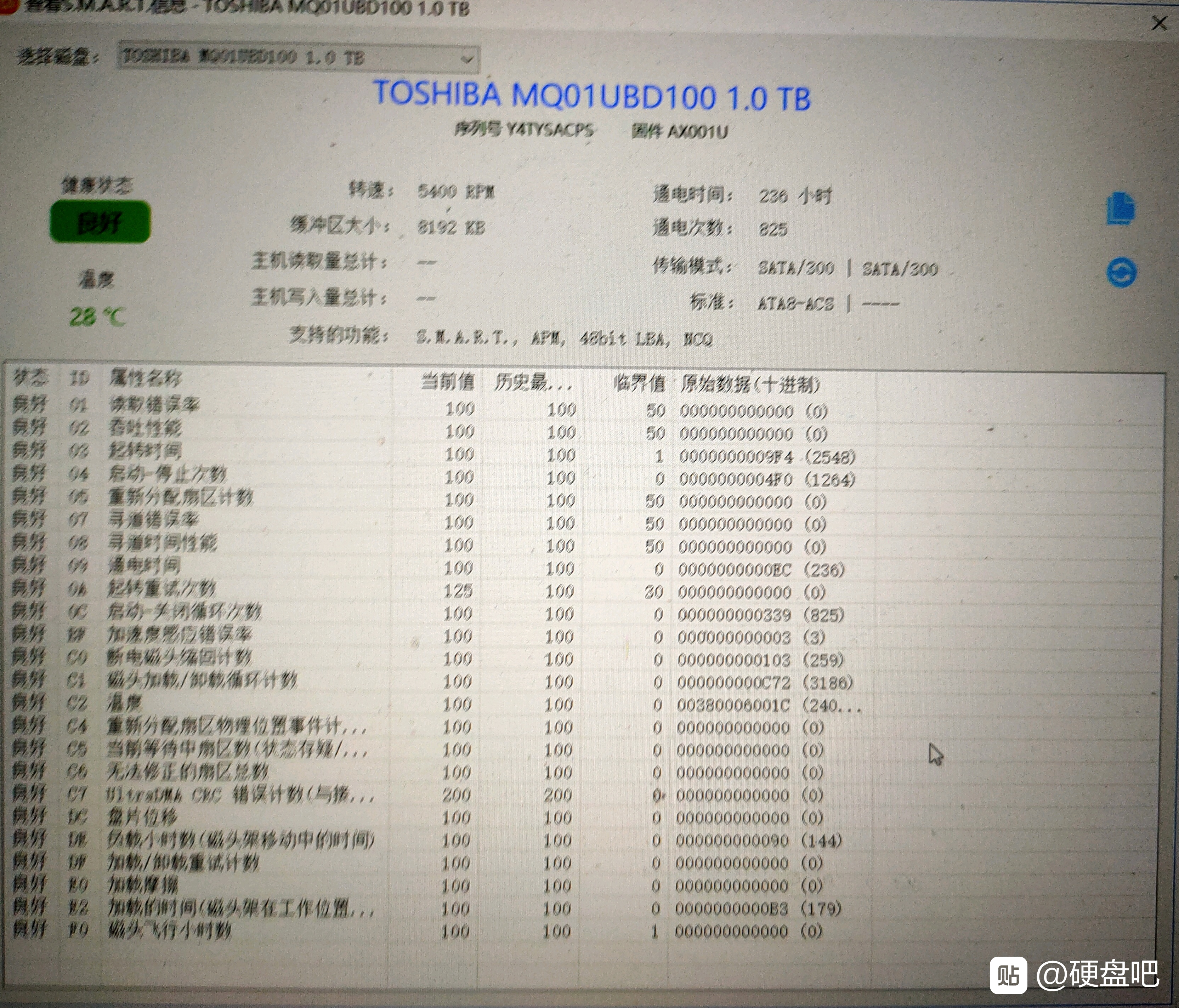Click the blue circular refresh icon
This screenshot has width=1179, height=1008.
(x=1122, y=273)
